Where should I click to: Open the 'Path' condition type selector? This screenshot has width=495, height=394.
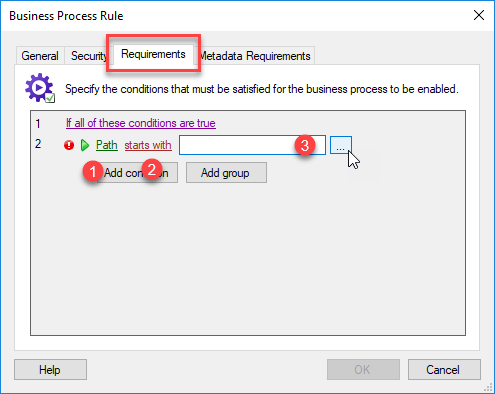[107, 145]
